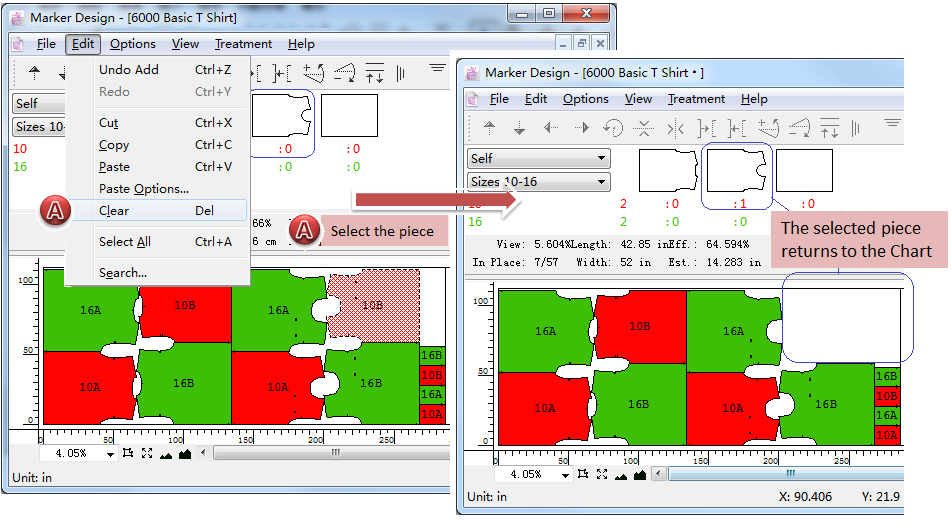
Task: Open the Self dropdown in right window
Action: 539,158
